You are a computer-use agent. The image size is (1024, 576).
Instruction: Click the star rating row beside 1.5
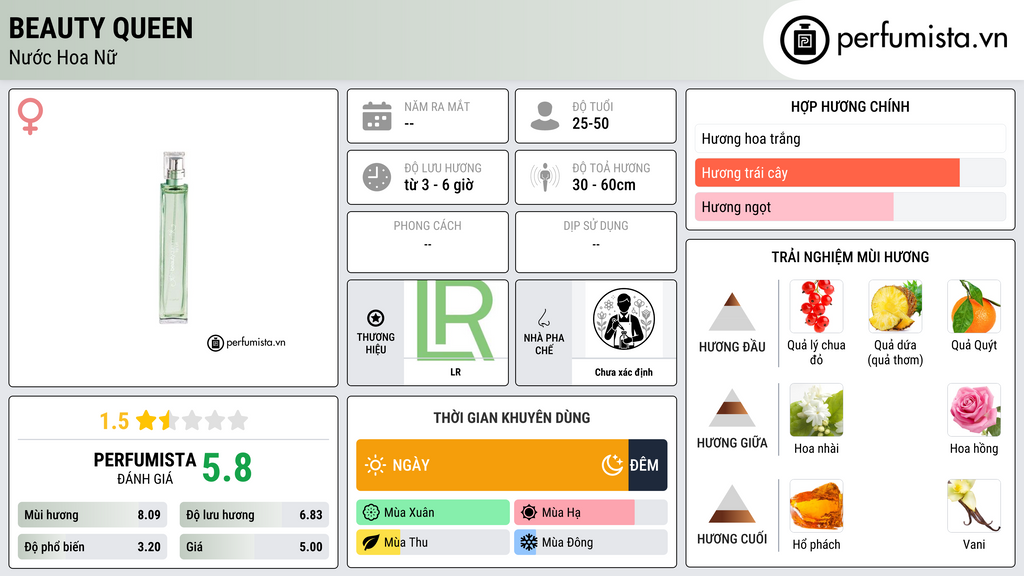192,420
